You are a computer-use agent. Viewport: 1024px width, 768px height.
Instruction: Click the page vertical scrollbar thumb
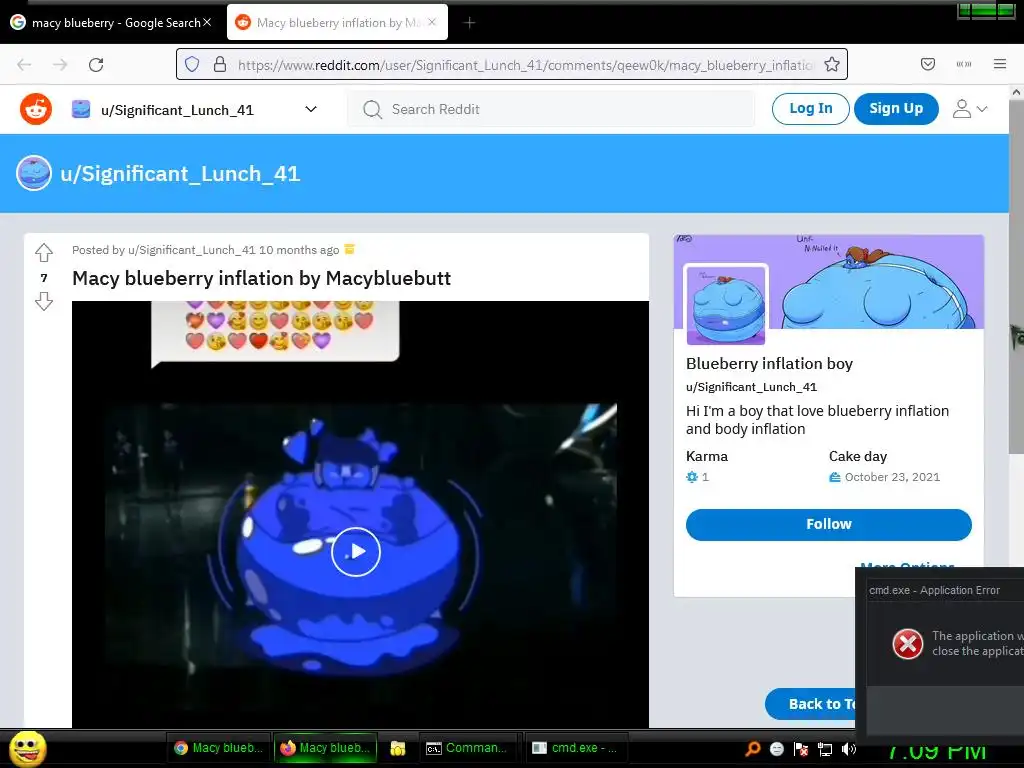coord(1016,277)
